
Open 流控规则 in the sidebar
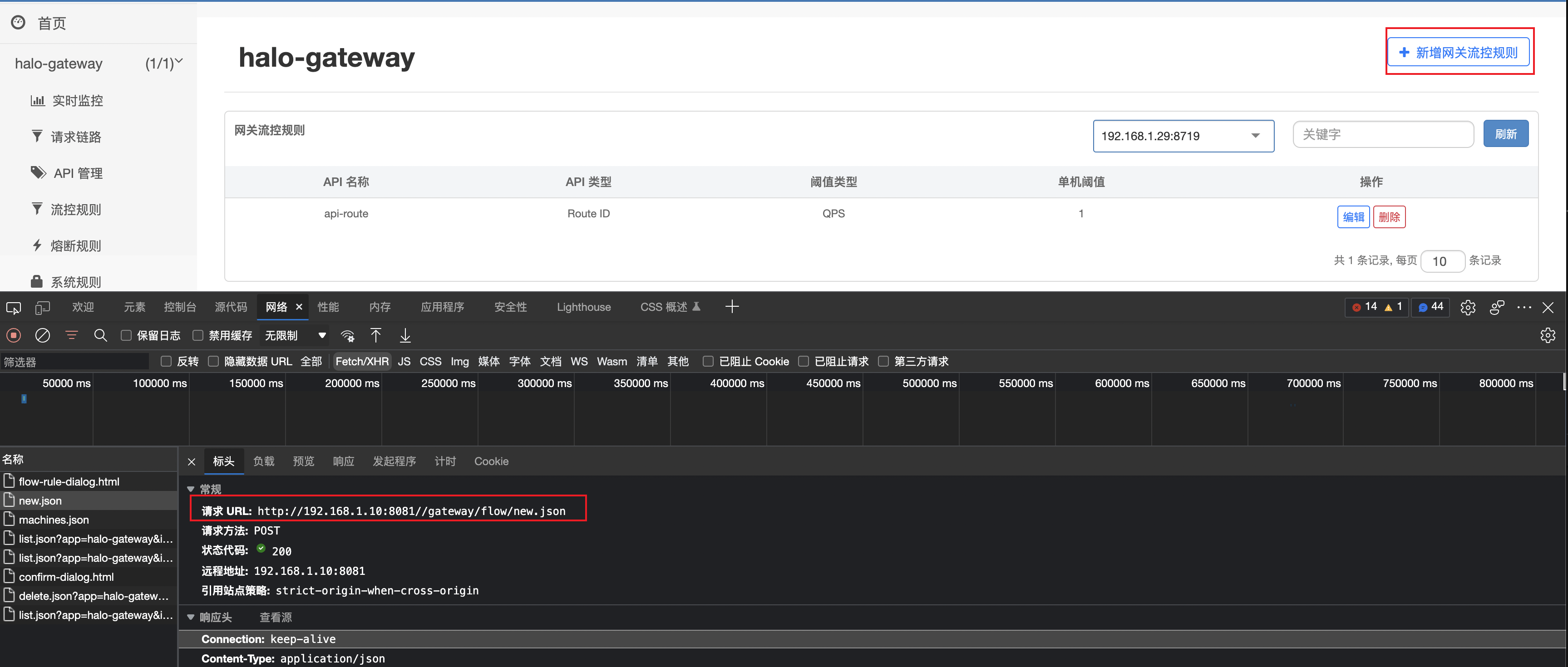[x=75, y=210]
